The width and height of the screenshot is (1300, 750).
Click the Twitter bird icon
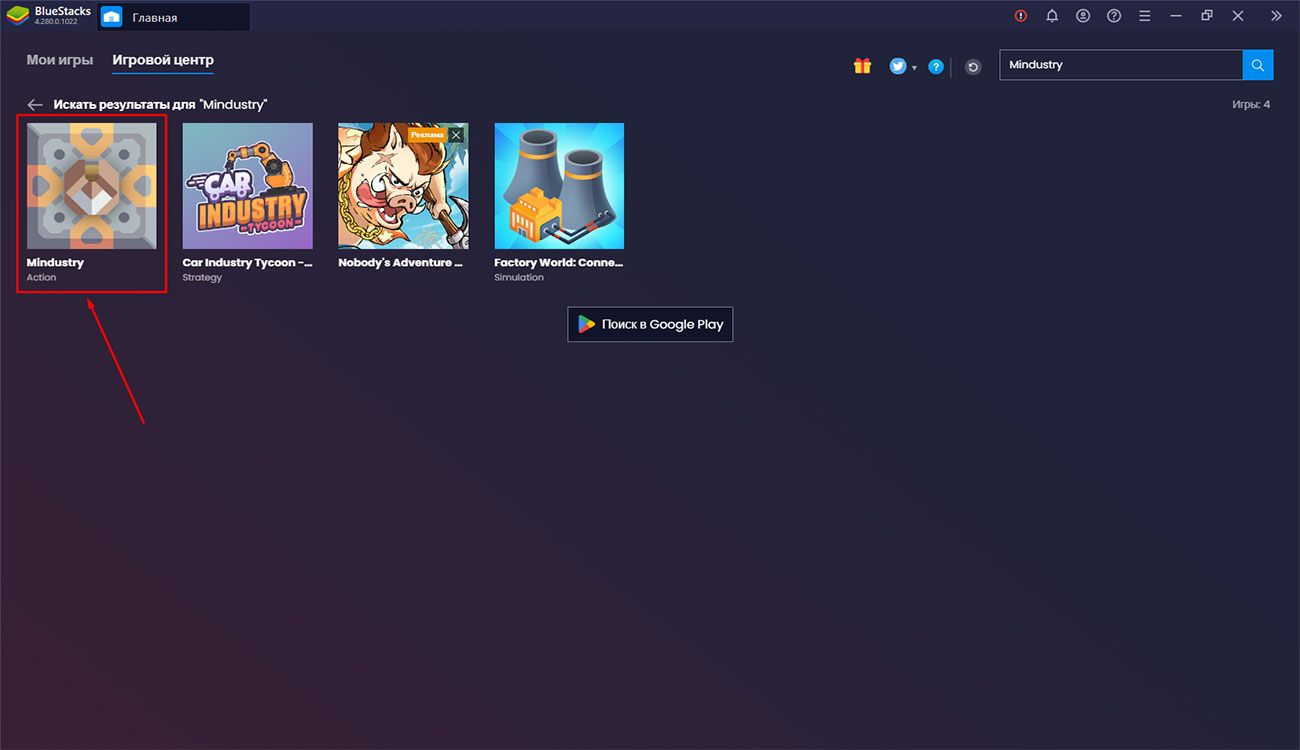898,66
